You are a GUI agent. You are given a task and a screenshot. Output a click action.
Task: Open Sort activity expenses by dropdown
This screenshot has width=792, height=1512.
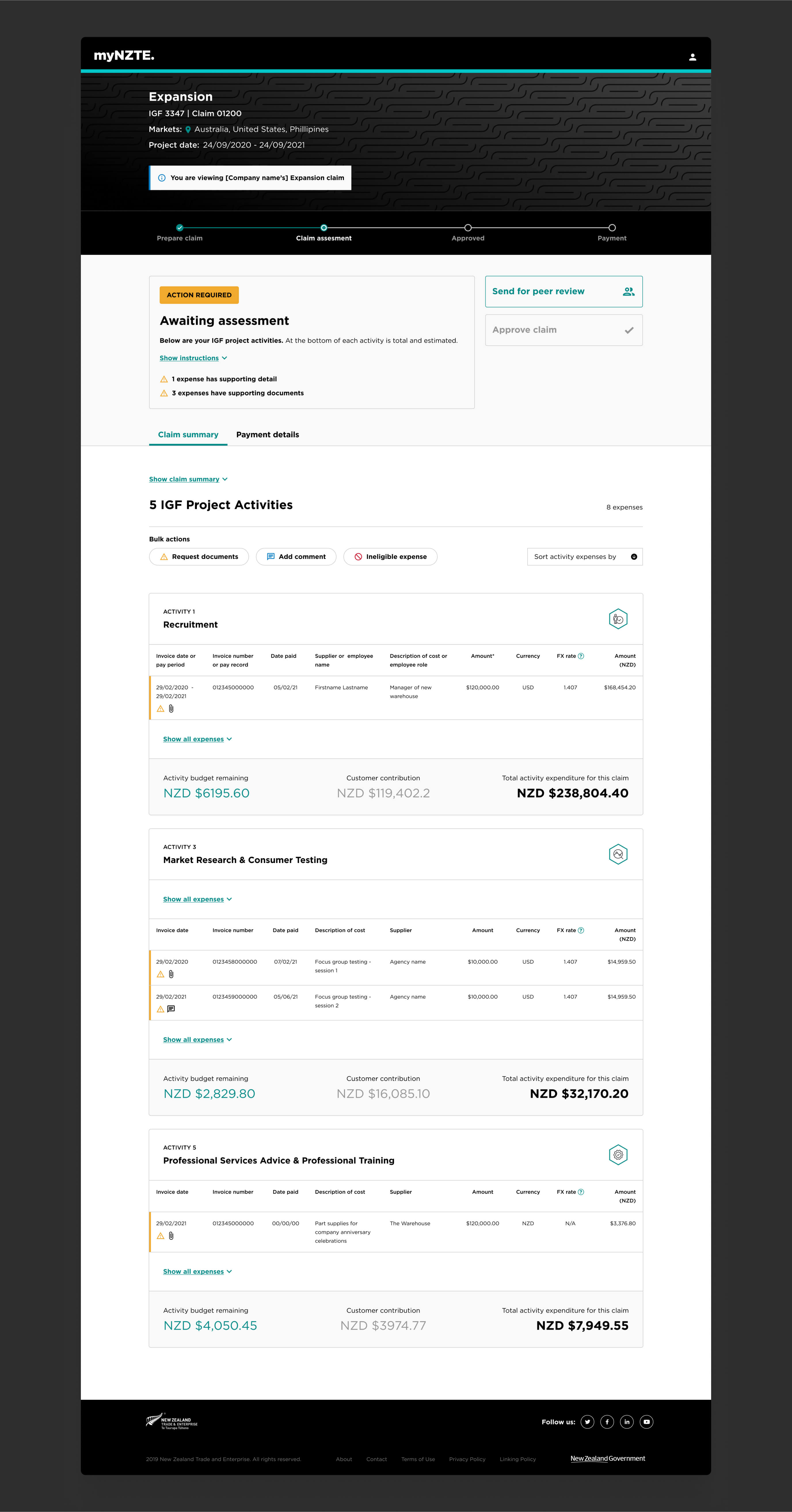[x=585, y=557]
